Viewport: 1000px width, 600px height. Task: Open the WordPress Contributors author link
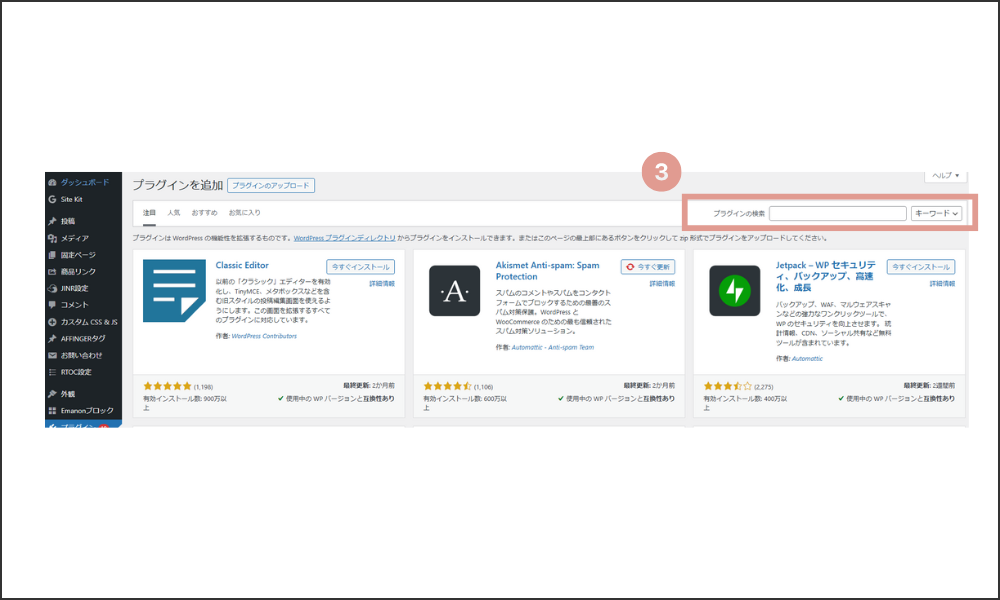coord(264,336)
